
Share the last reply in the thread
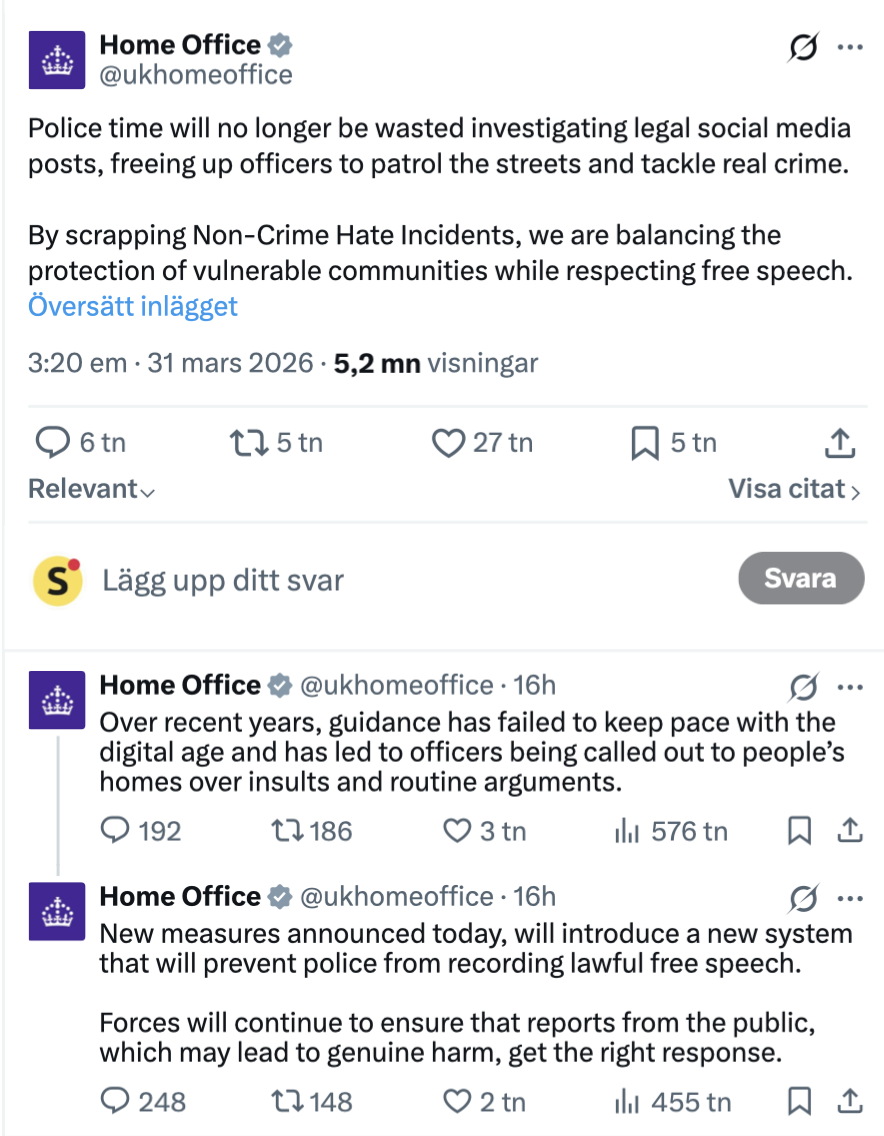click(849, 1102)
